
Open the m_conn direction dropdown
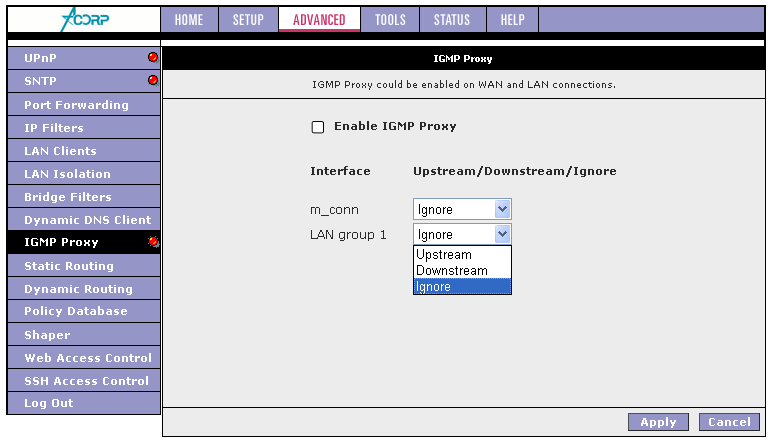[x=462, y=209]
